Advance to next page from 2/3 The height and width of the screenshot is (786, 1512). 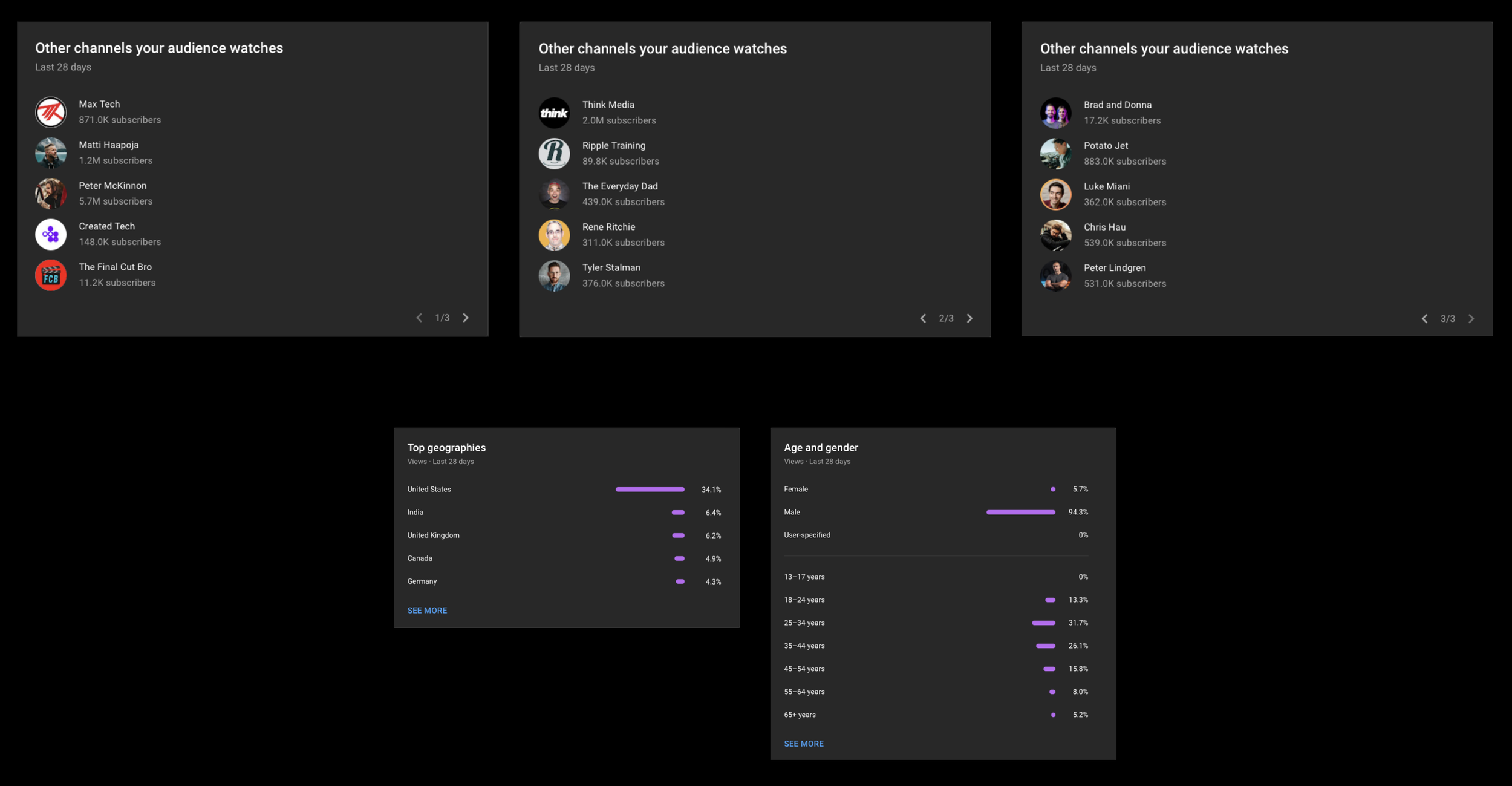click(969, 318)
